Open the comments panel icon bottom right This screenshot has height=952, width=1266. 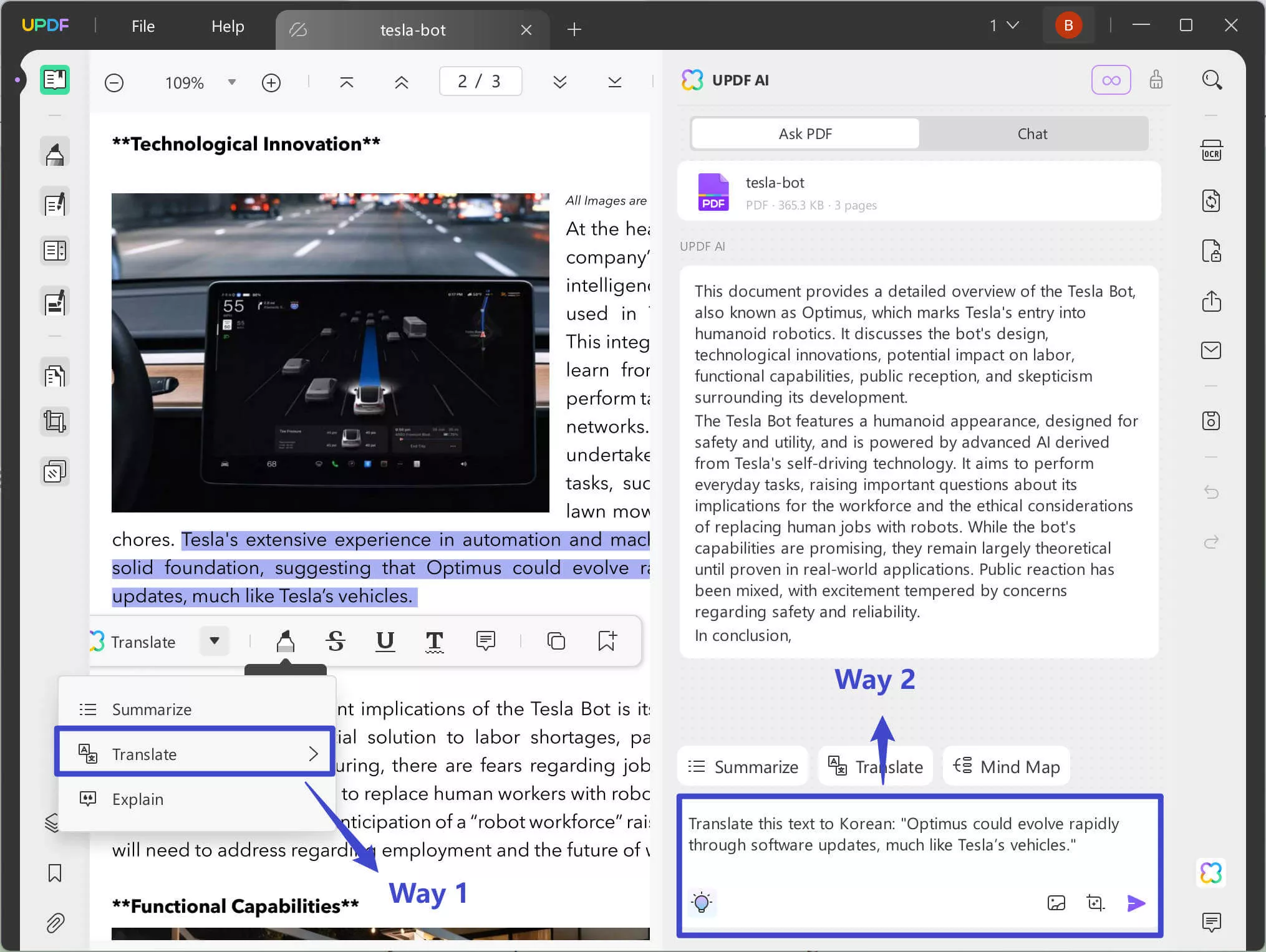(1212, 922)
